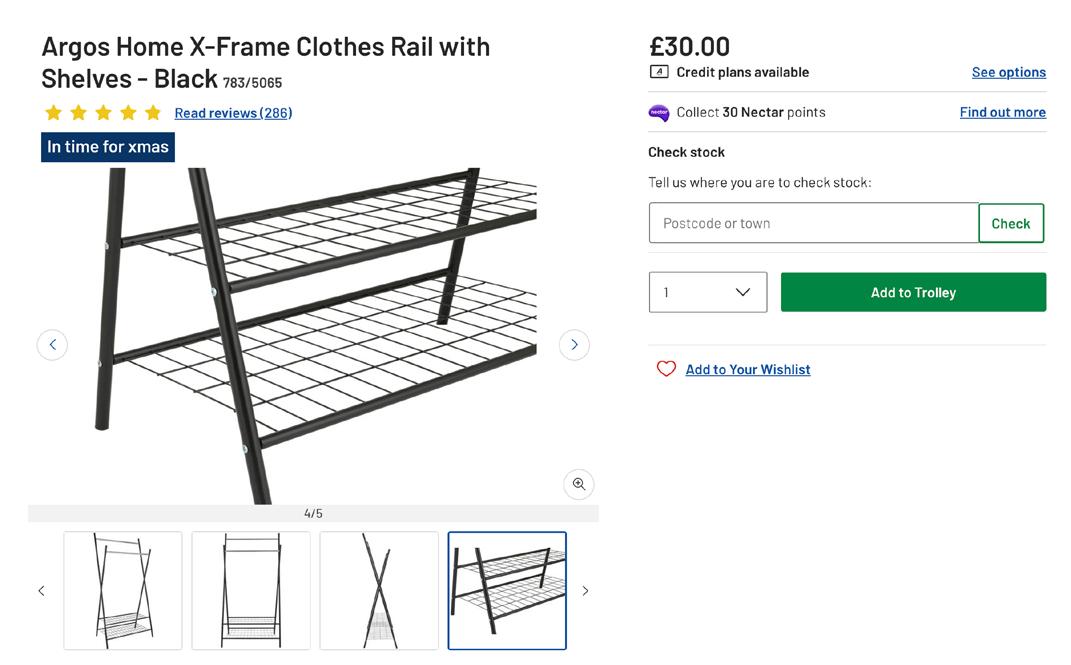This screenshot has width=1071, height=665.
Task: Open Find out more Nectar link
Action: [x=1002, y=112]
